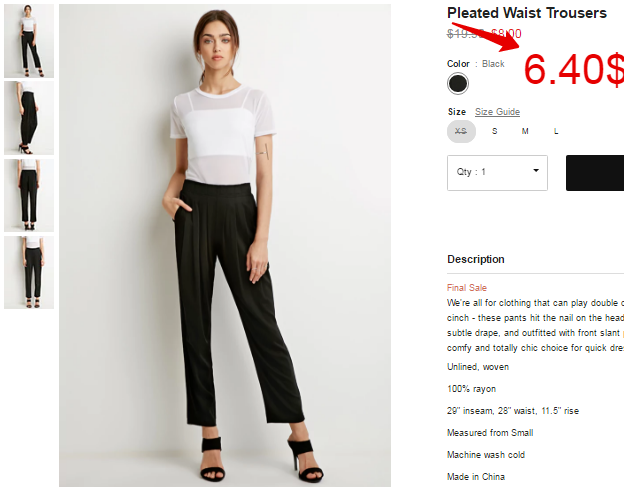This screenshot has width=624, height=487.
Task: Click the quantity dropdown arrow
Action: pos(536,171)
